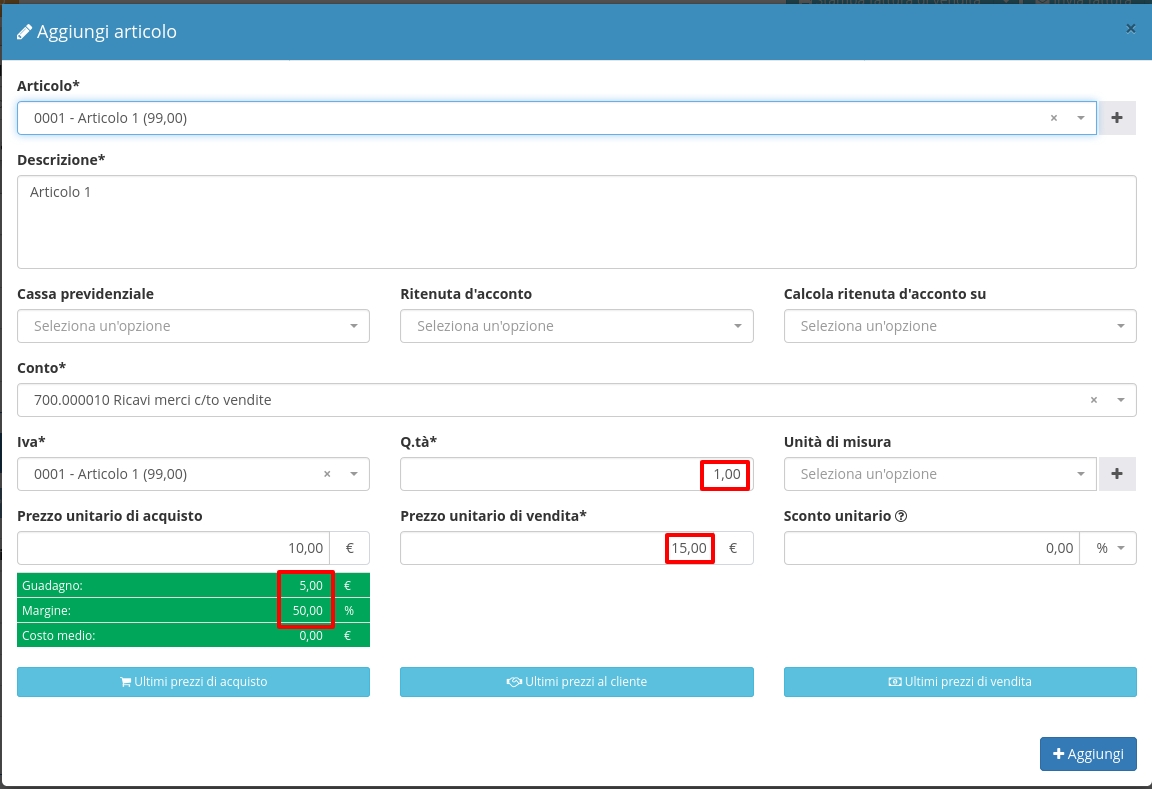
Task: Show Ultimi prezzi al cliente
Action: coord(576,682)
